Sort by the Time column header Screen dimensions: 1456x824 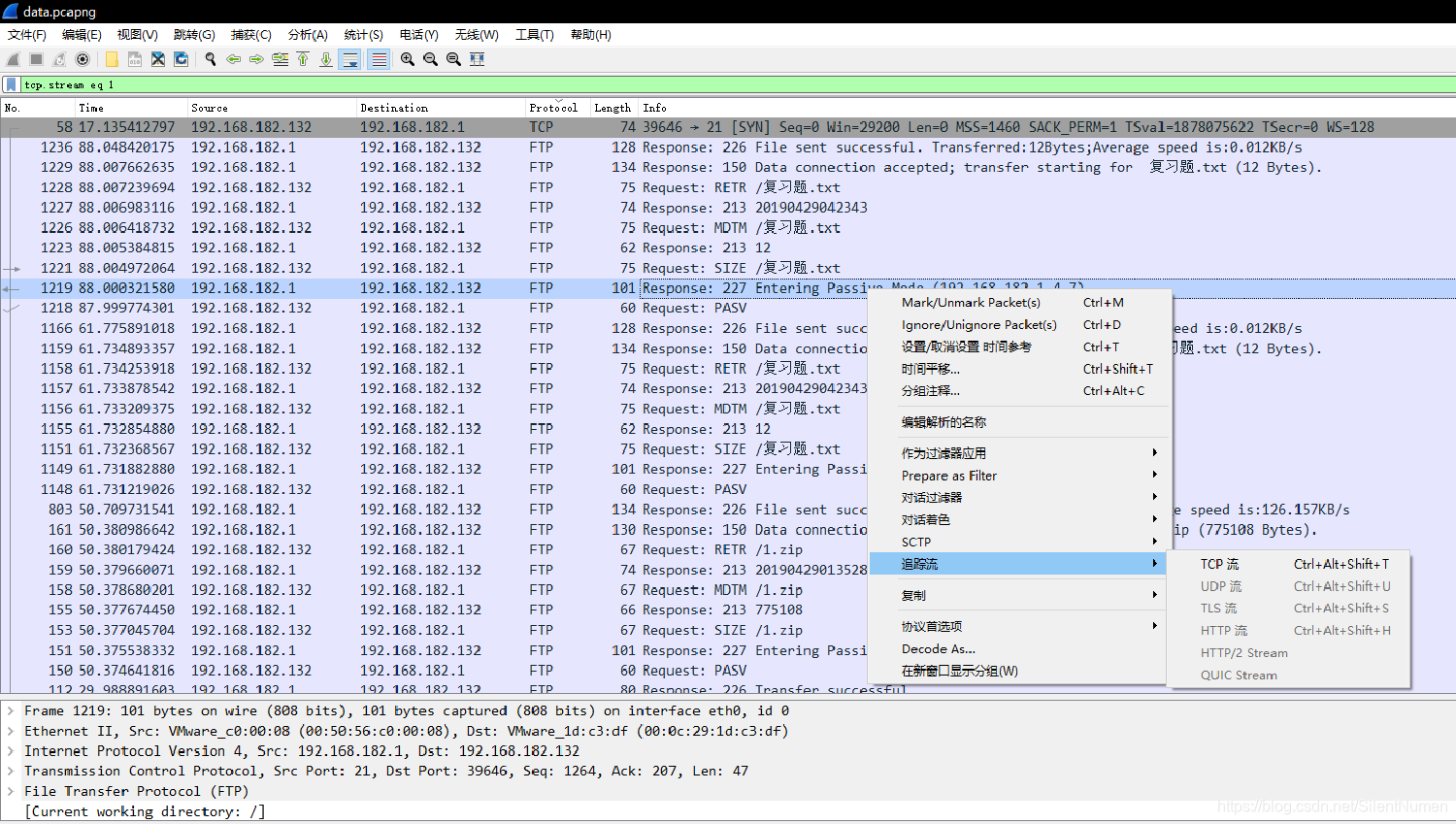[x=131, y=108]
